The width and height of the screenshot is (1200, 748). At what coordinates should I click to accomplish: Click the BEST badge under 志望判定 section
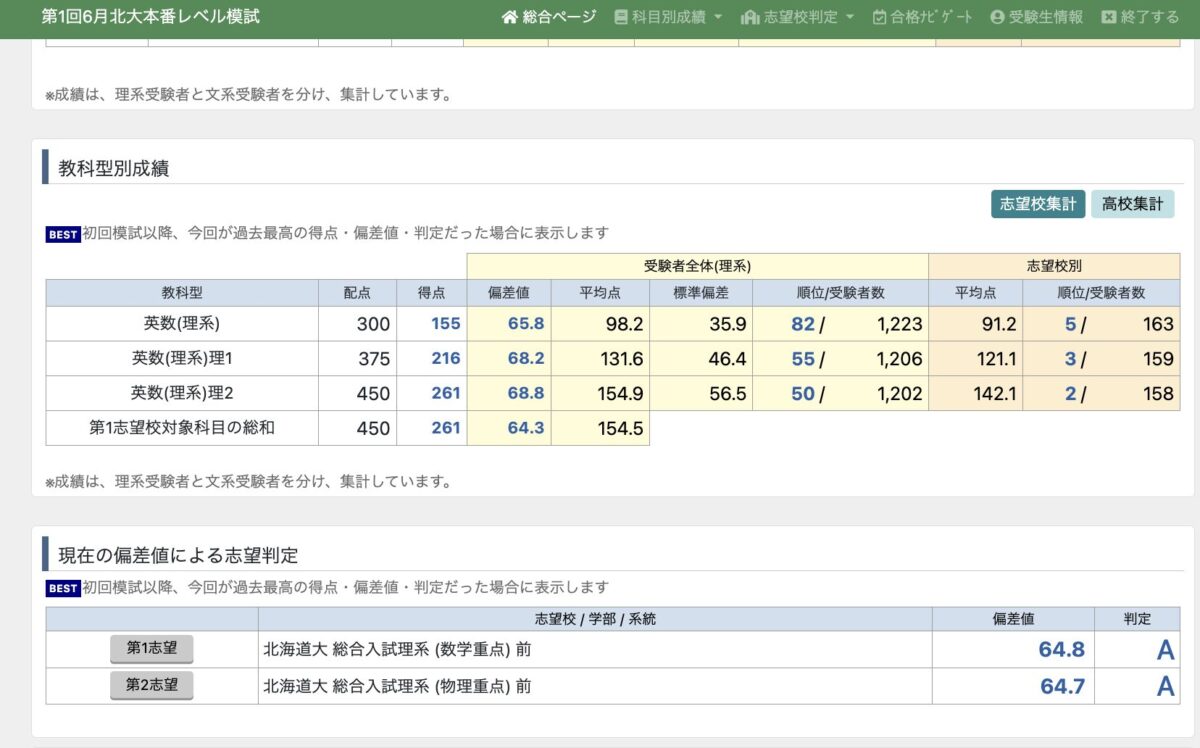[63, 588]
